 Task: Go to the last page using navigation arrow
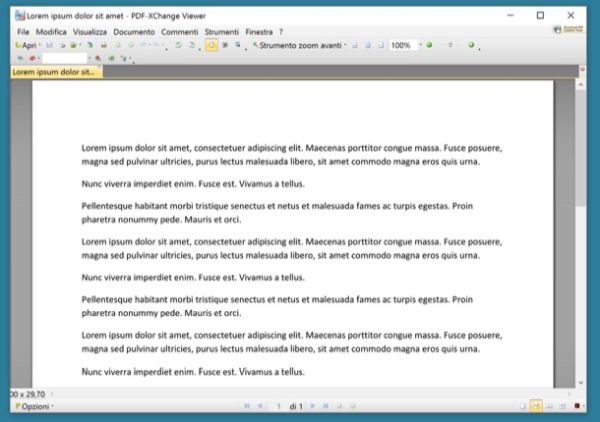324,406
